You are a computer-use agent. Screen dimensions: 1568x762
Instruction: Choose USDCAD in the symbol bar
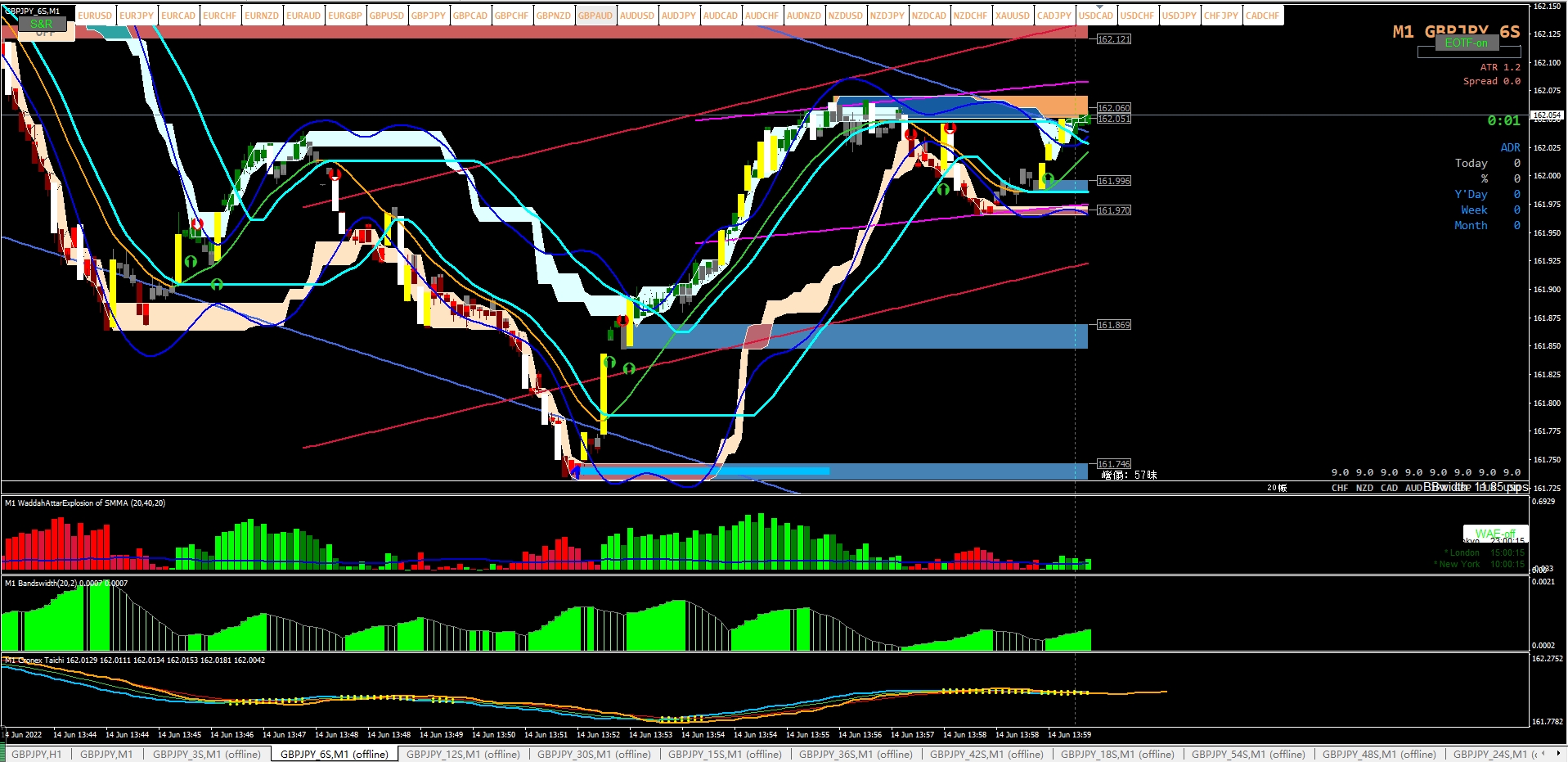click(1096, 16)
